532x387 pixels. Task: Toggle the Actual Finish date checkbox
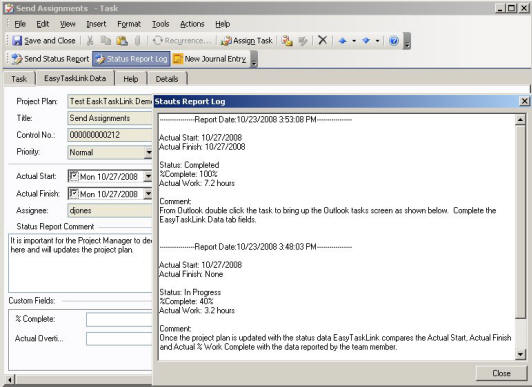tap(73, 193)
